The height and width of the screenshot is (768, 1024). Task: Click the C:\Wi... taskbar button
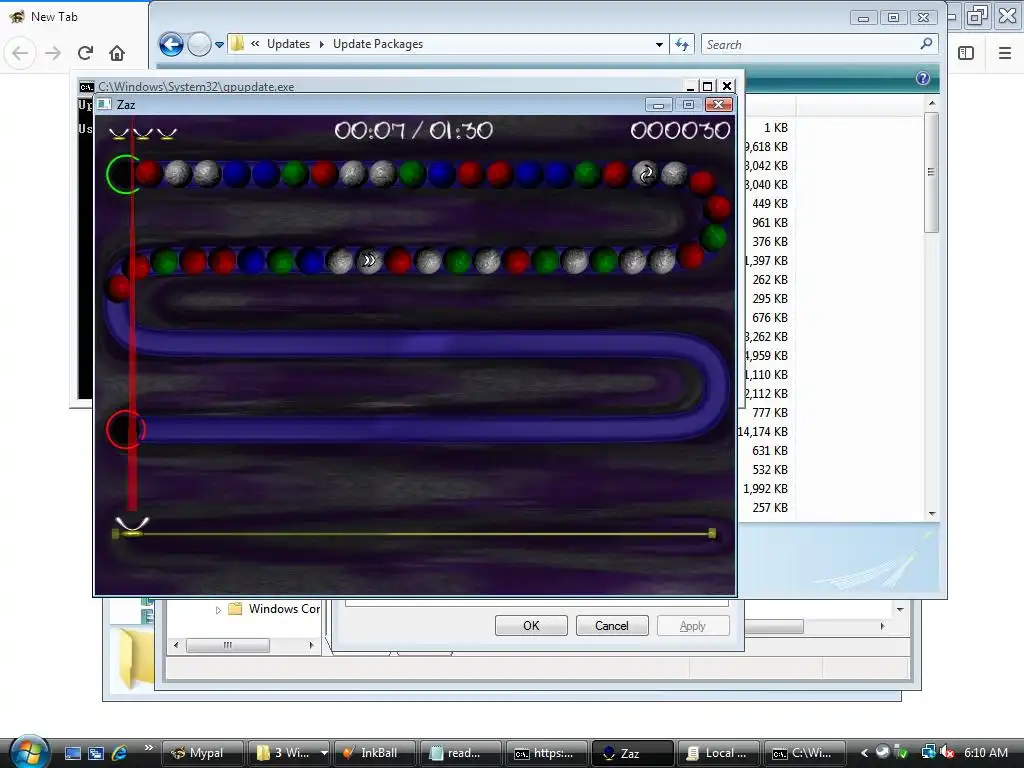tap(805, 753)
